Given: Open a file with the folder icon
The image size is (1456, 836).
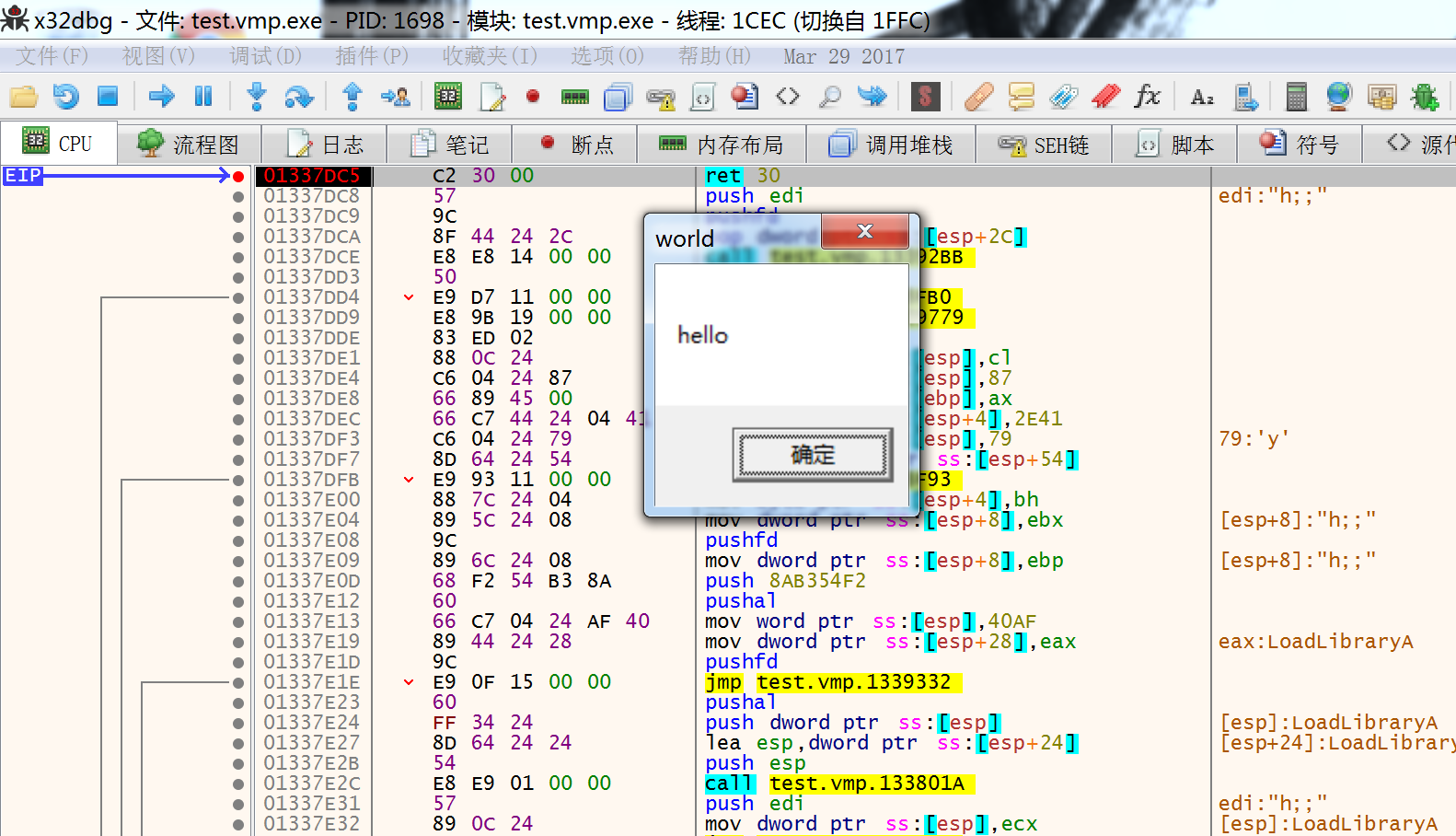Looking at the screenshot, I should tap(23, 96).
